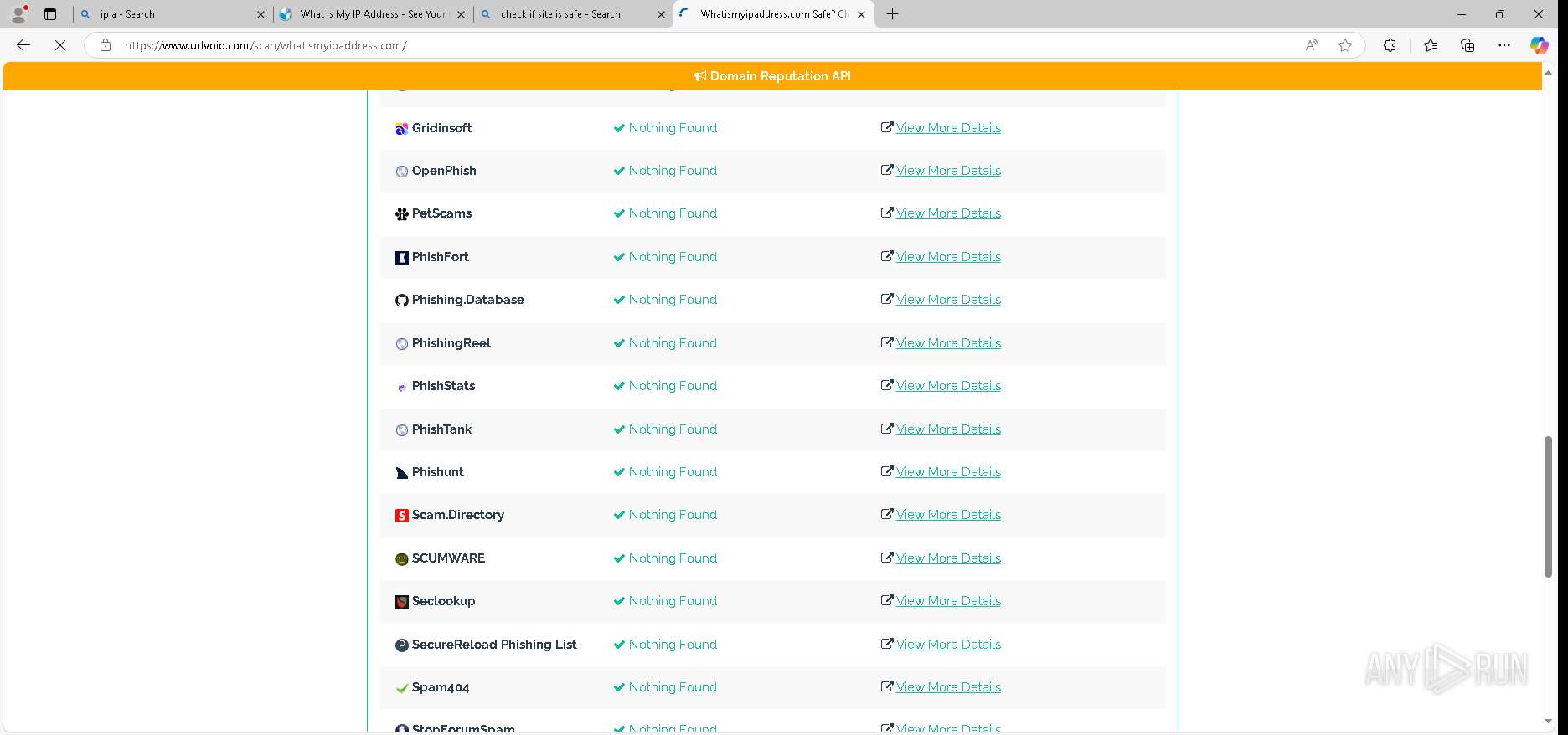The image size is (1568, 735).
Task: Click the OpenPhish globe icon
Action: (402, 172)
